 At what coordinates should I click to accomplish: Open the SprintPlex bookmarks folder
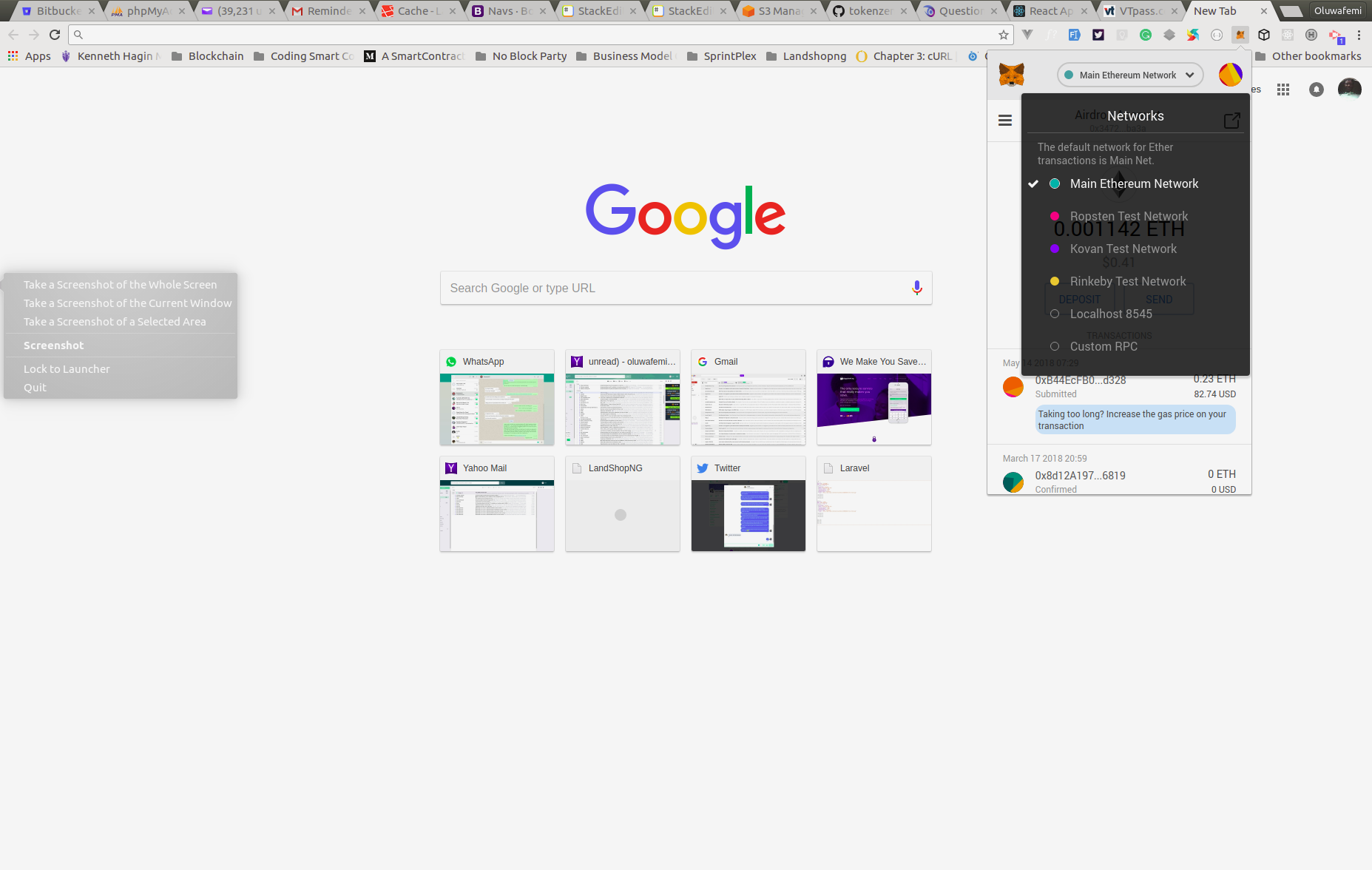coord(721,56)
